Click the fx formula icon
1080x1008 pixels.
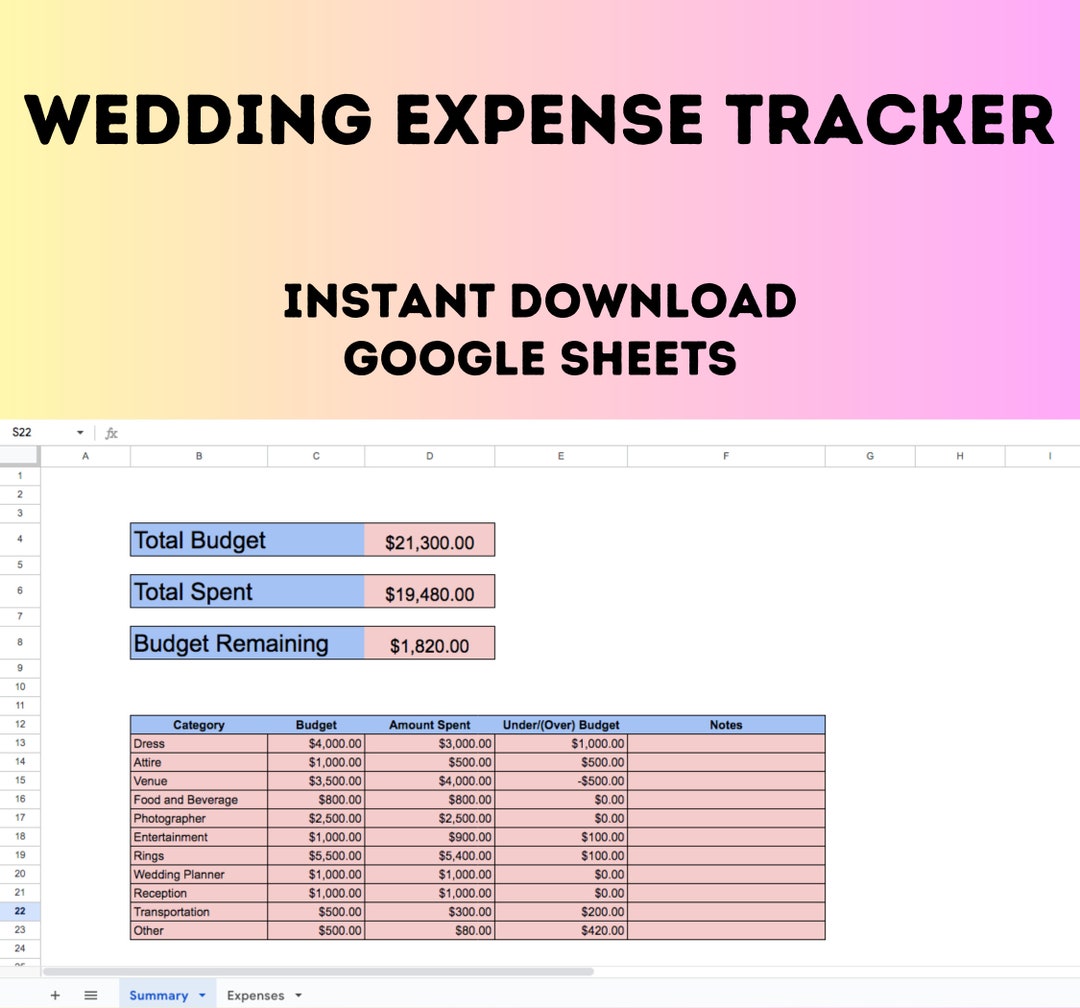click(x=111, y=432)
